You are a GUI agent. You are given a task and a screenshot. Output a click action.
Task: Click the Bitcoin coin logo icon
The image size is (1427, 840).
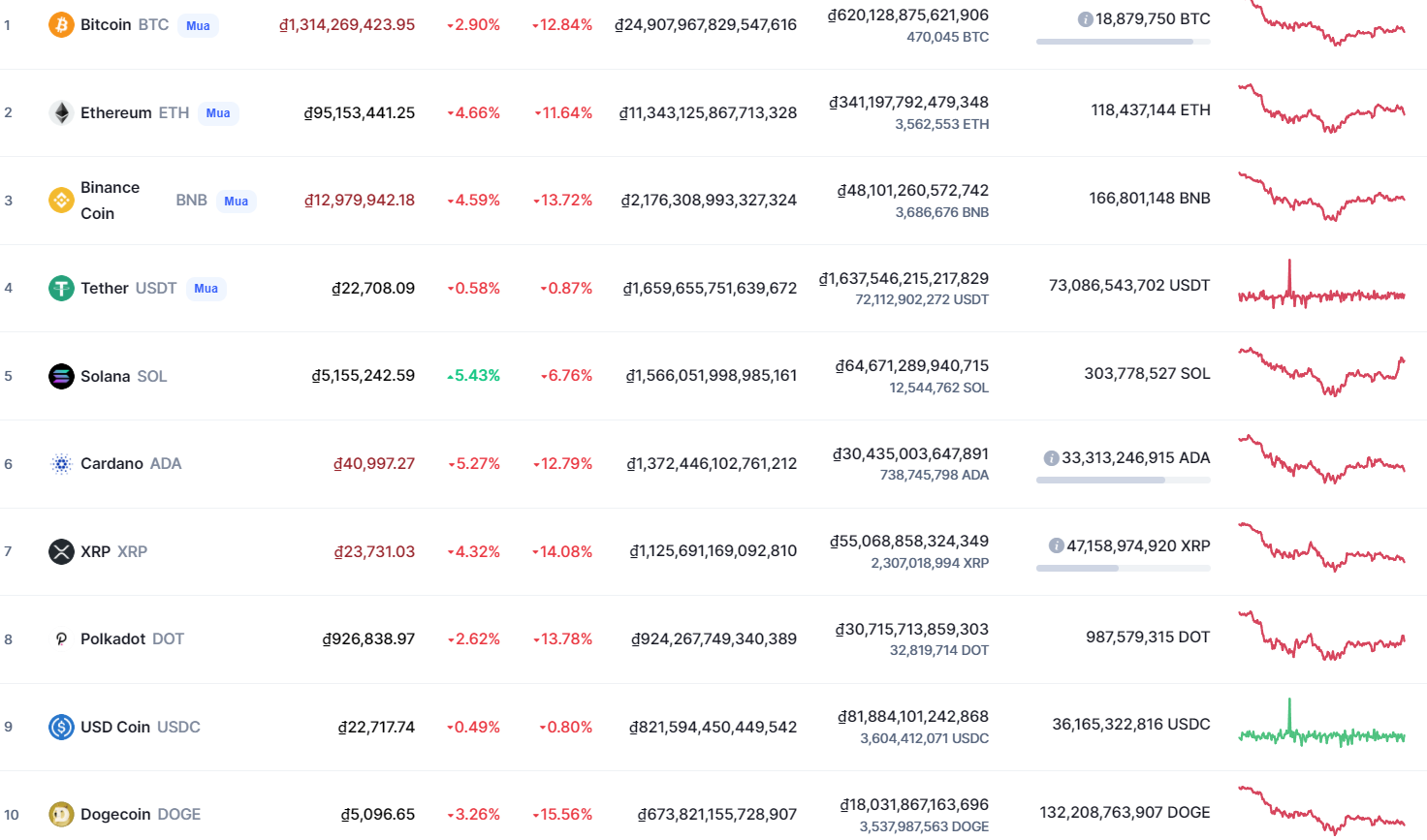[61, 25]
